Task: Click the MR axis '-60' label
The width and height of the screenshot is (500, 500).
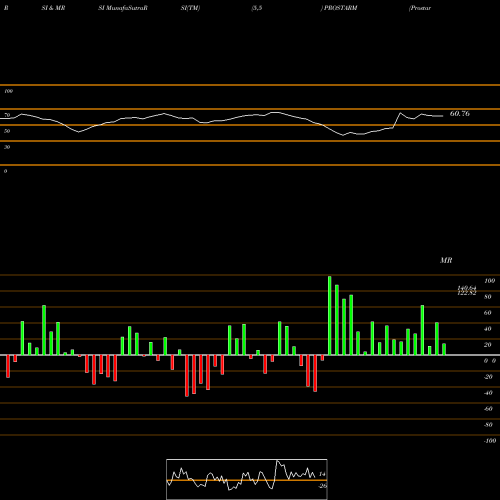Action: coord(488,409)
